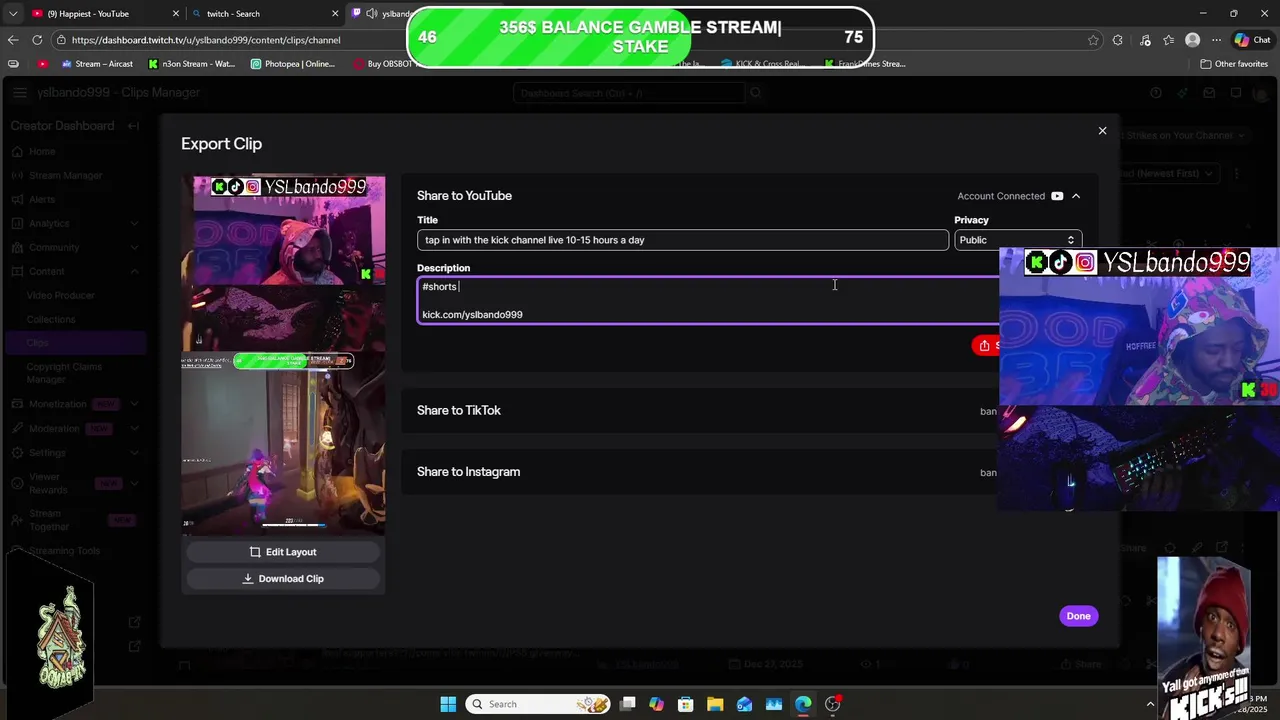The image size is (1280, 720).
Task: Click the taskbar Search box
Action: (x=540, y=704)
